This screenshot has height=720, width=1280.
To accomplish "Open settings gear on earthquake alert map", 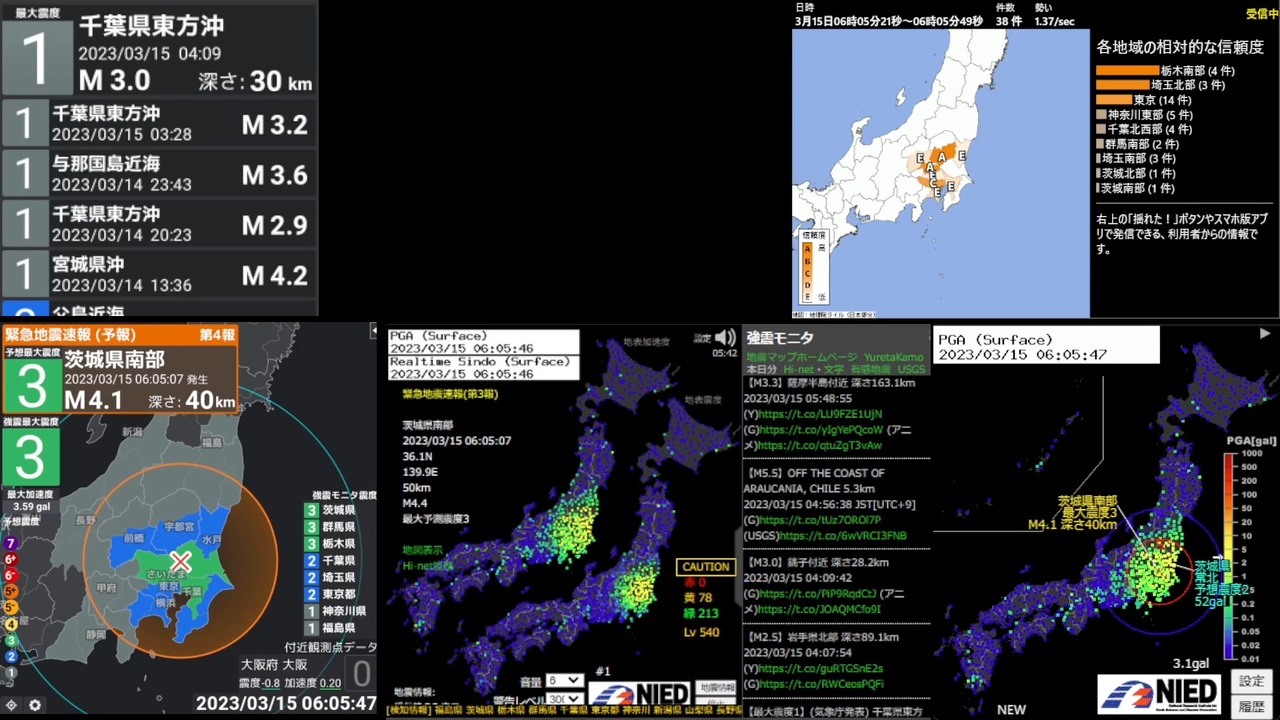I will [x=35, y=705].
